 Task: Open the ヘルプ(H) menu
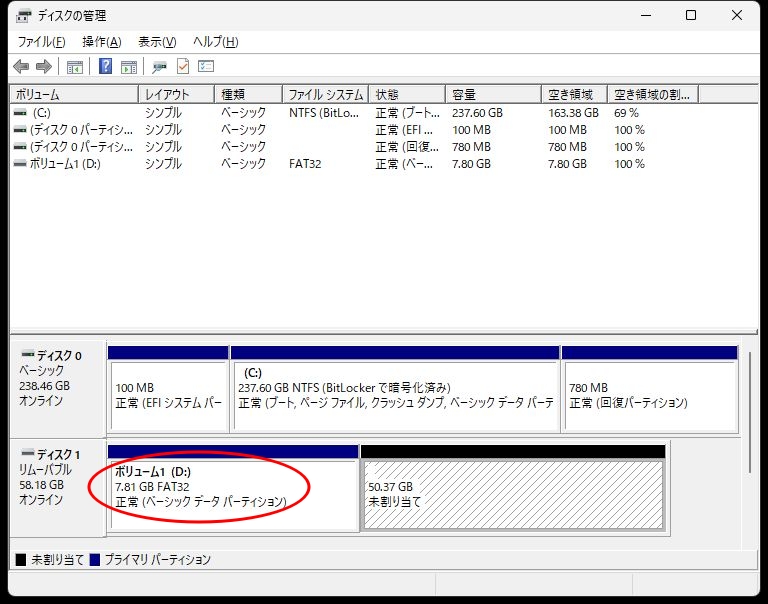pos(216,42)
